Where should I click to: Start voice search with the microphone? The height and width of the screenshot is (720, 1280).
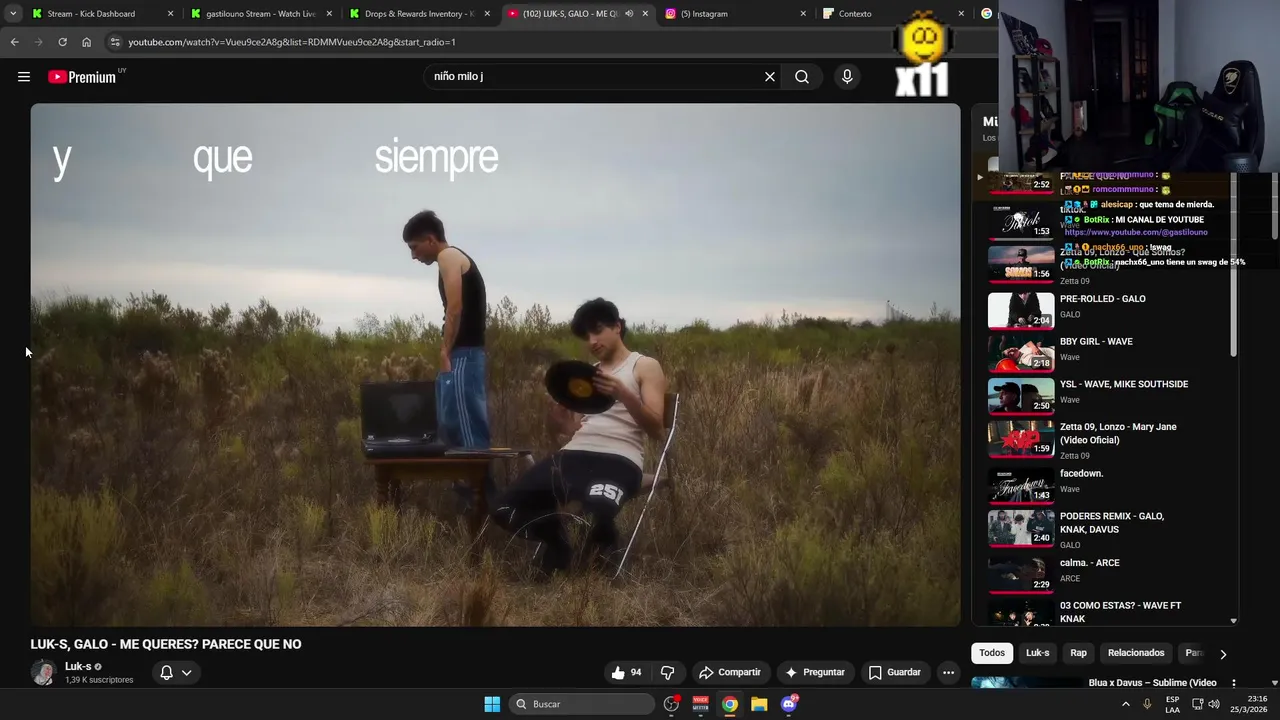pos(847,77)
